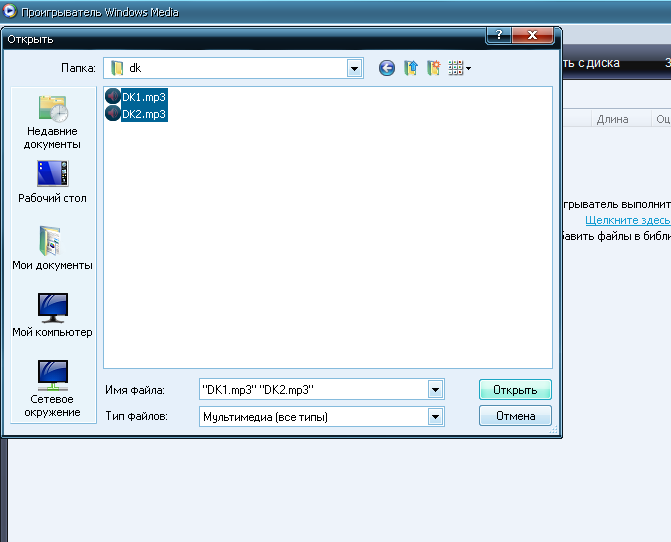Click the help question mark button
671x542 pixels.
499,35
